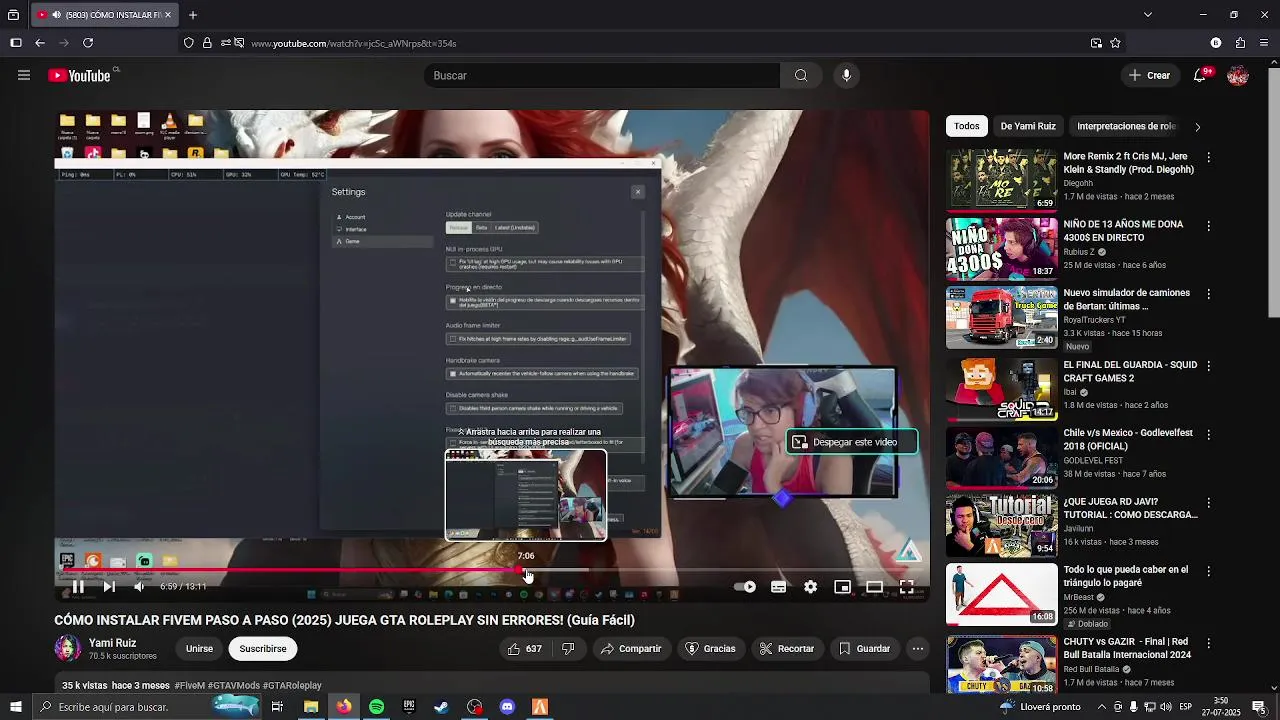Click the #FiveM hashtag link
Screen dimensions: 1280x720
[189, 686]
